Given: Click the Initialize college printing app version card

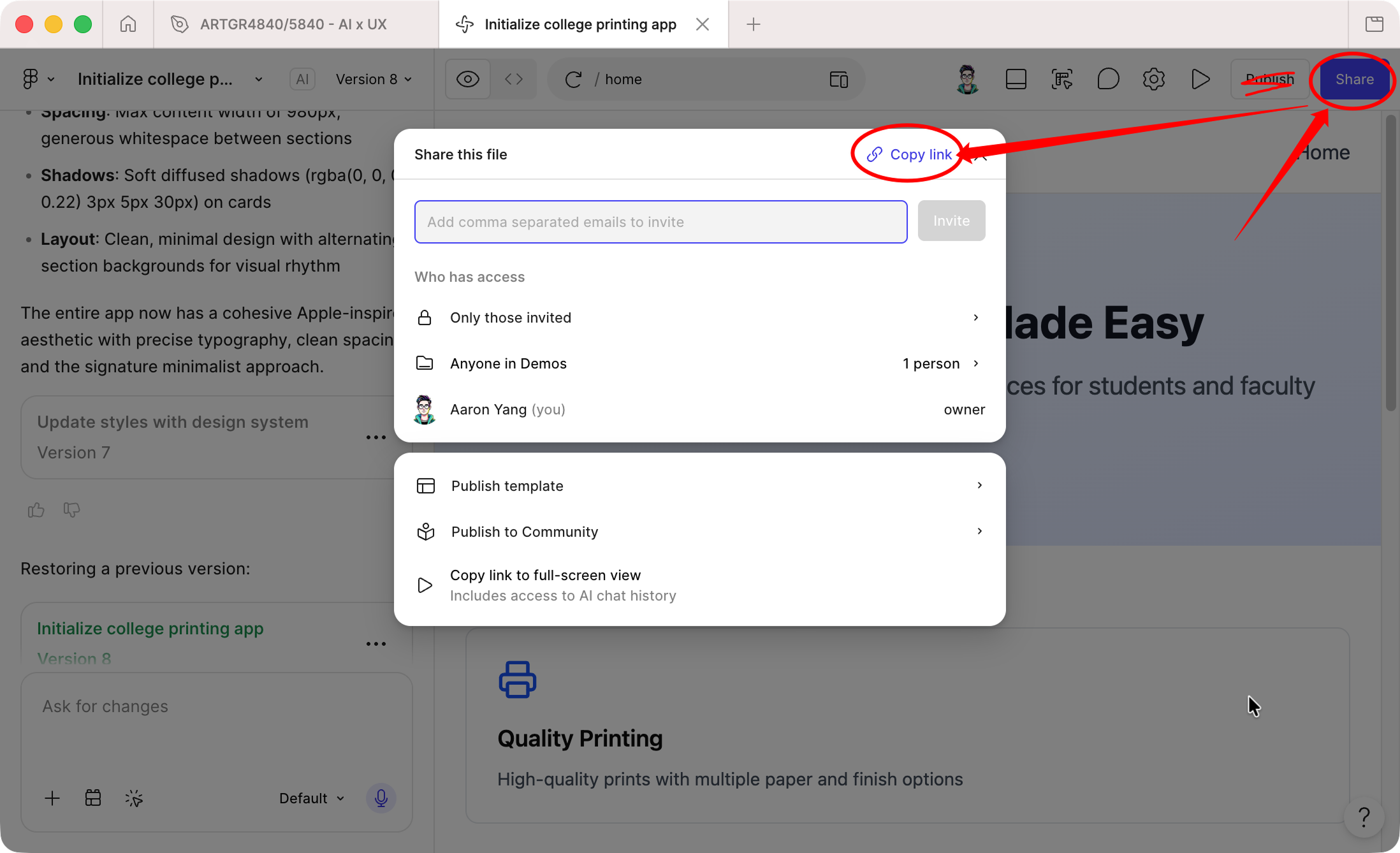Looking at the screenshot, I should pos(207,634).
